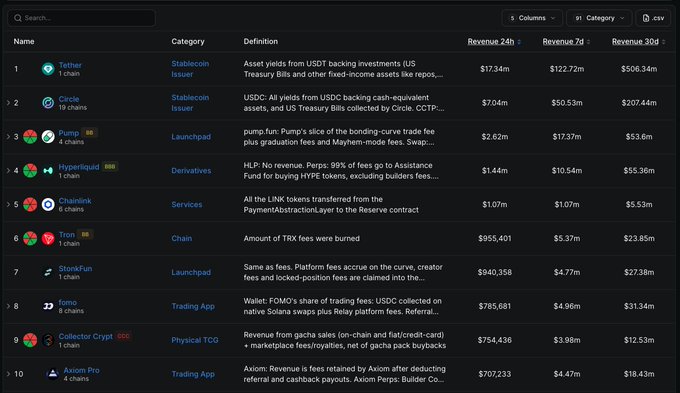
Task: Click the Name column header
Action: (x=24, y=41)
